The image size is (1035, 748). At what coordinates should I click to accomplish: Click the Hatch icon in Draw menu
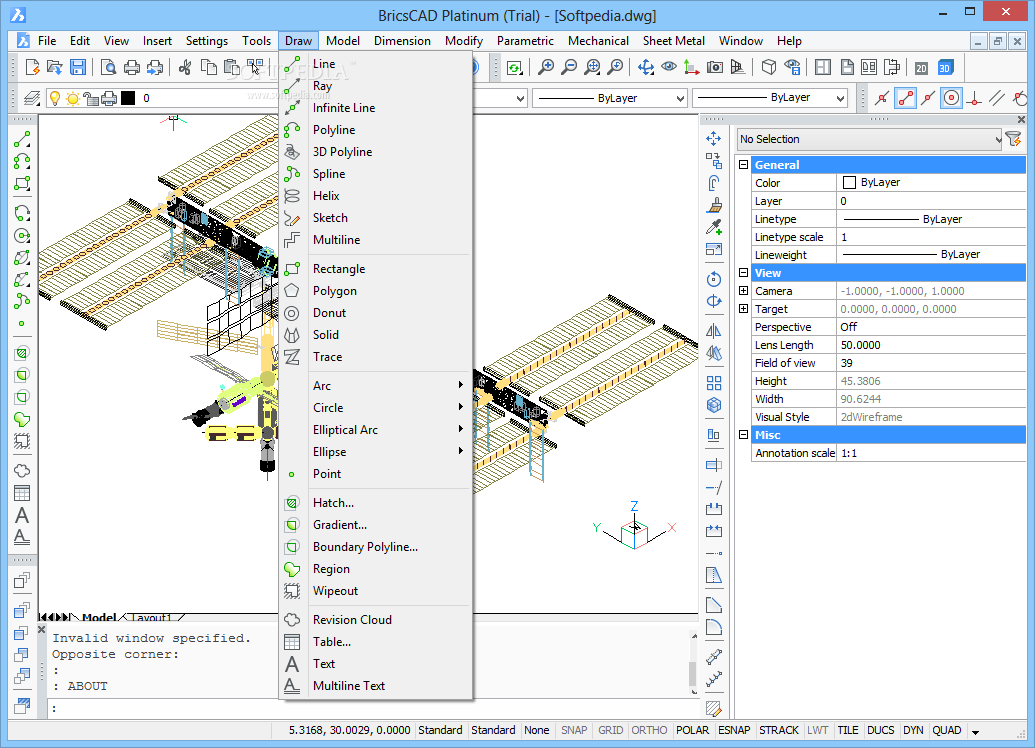(x=292, y=503)
